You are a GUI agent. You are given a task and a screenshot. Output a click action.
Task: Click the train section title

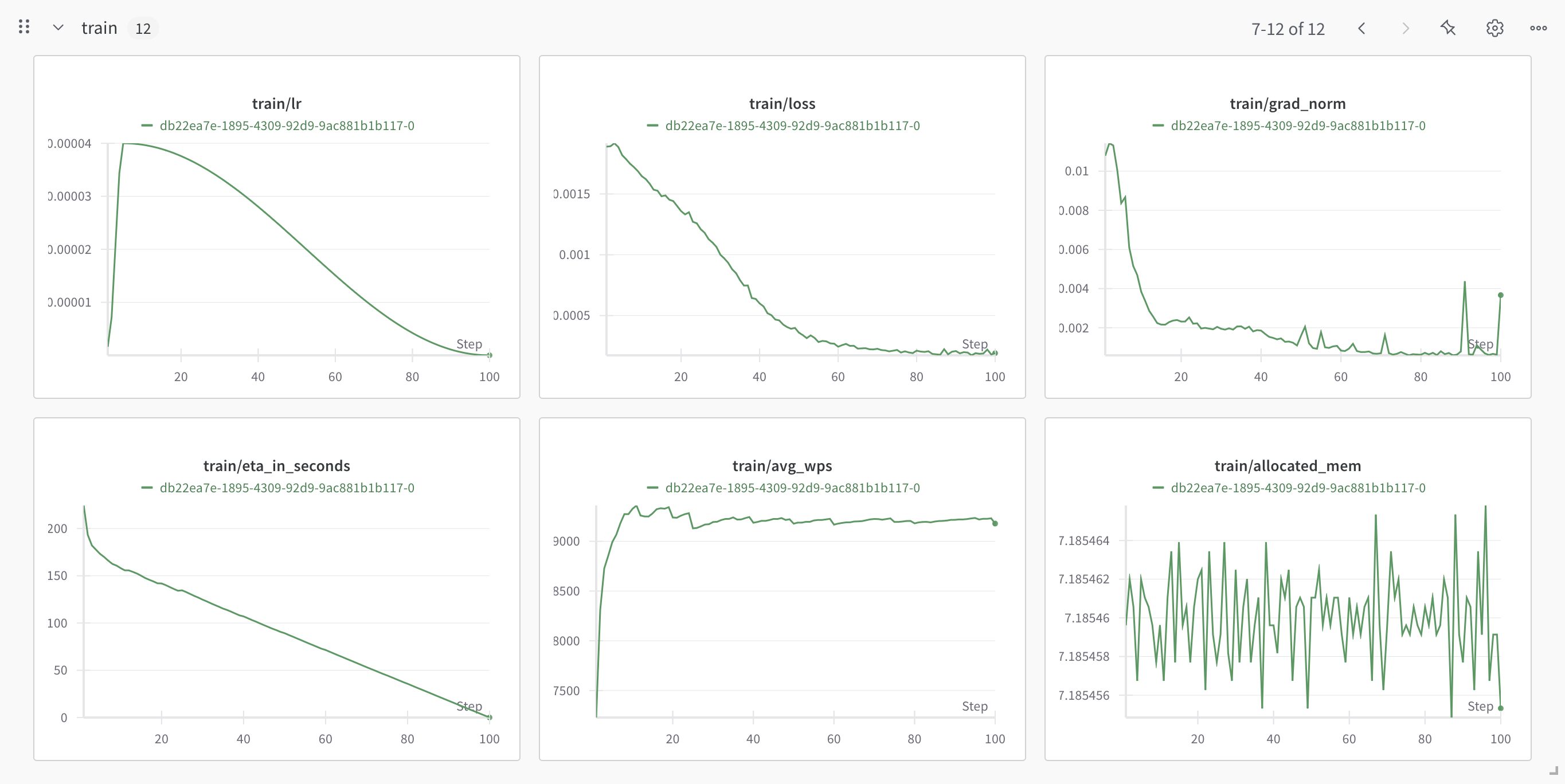(99, 28)
